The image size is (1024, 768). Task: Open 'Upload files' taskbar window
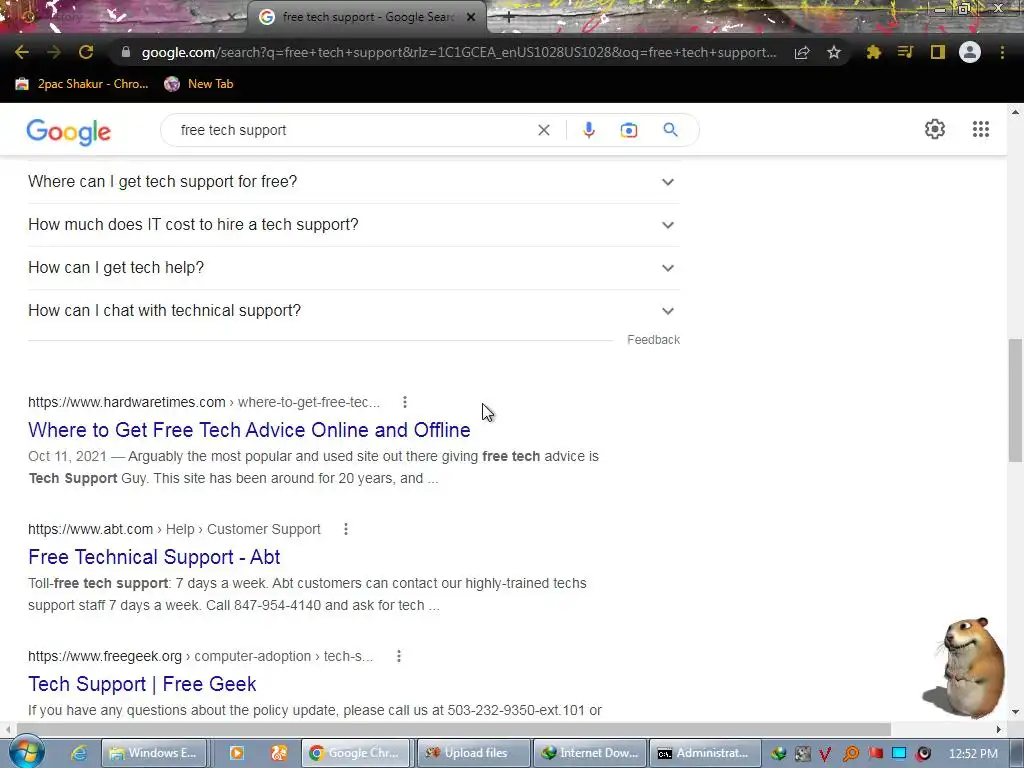(473, 753)
